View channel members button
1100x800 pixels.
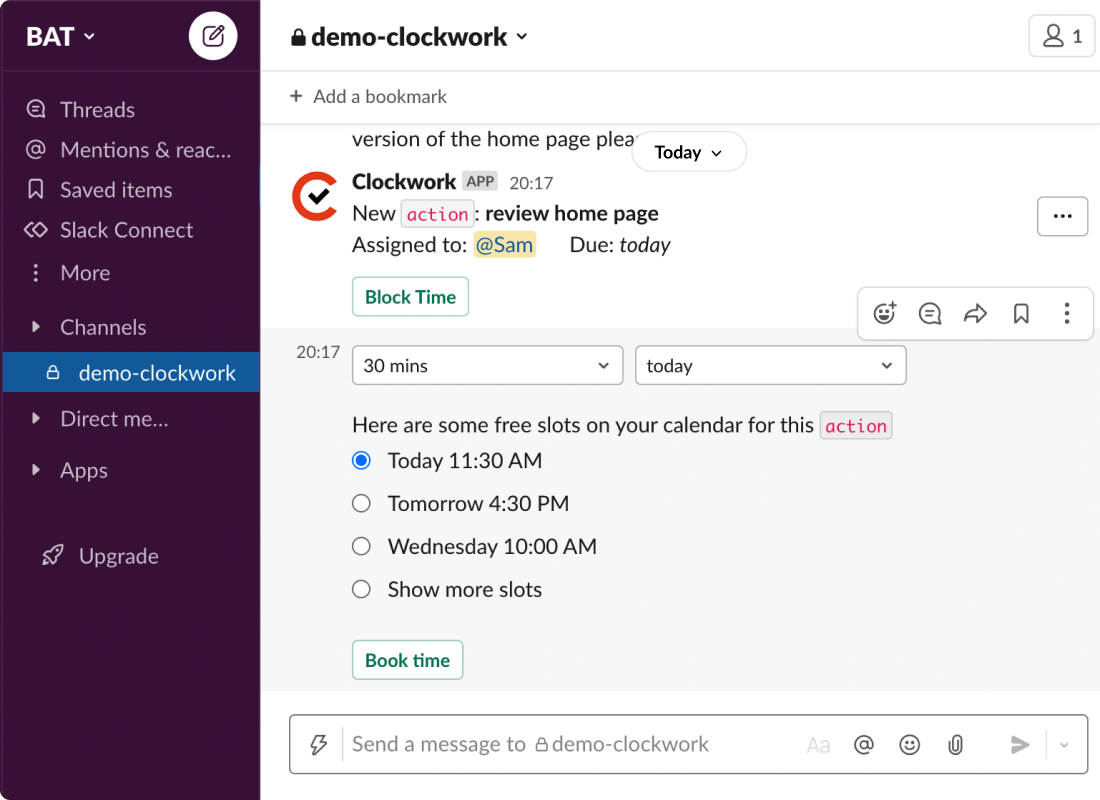coord(1062,36)
